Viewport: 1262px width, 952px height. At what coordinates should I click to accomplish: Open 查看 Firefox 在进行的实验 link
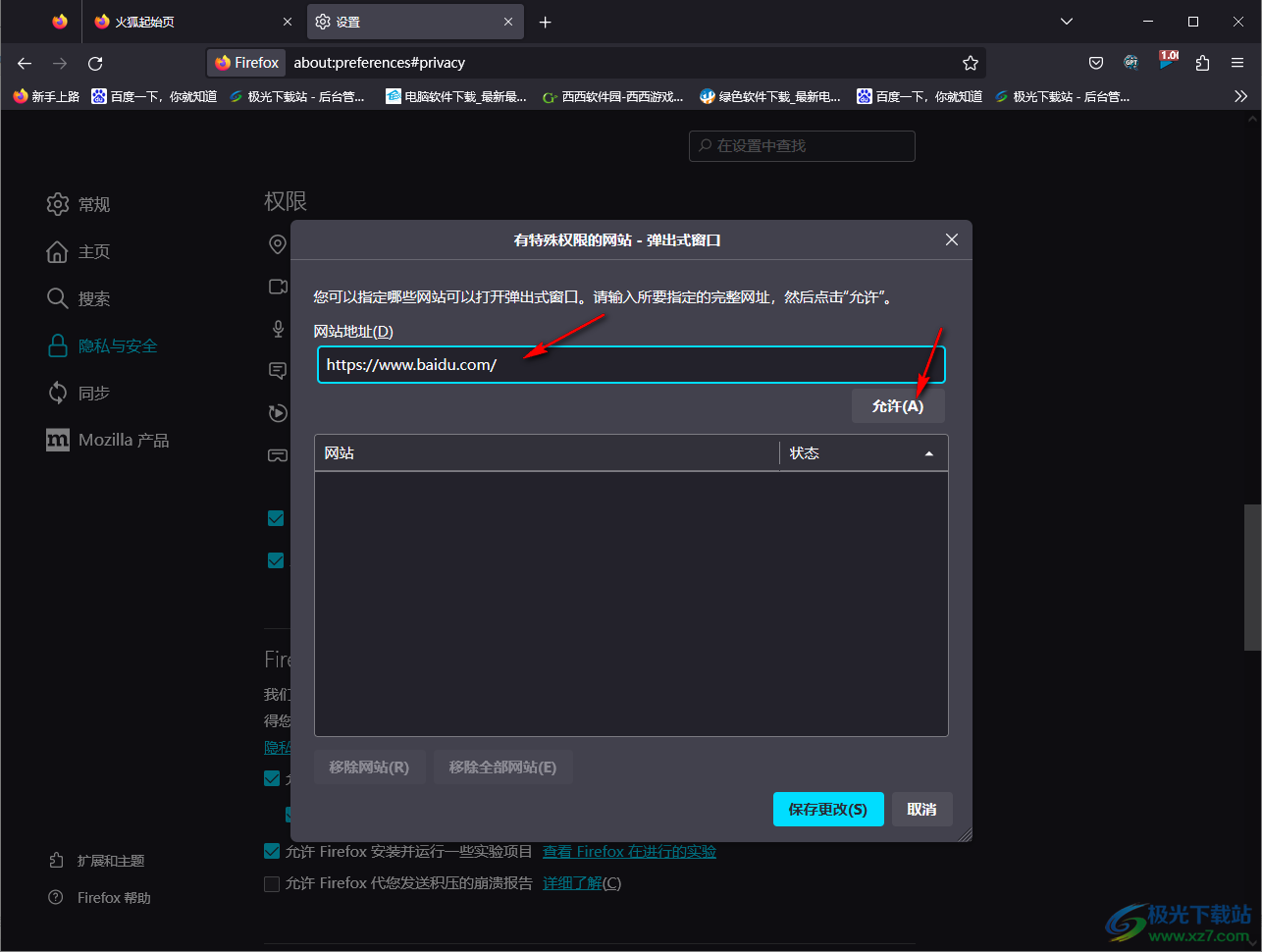coord(629,852)
